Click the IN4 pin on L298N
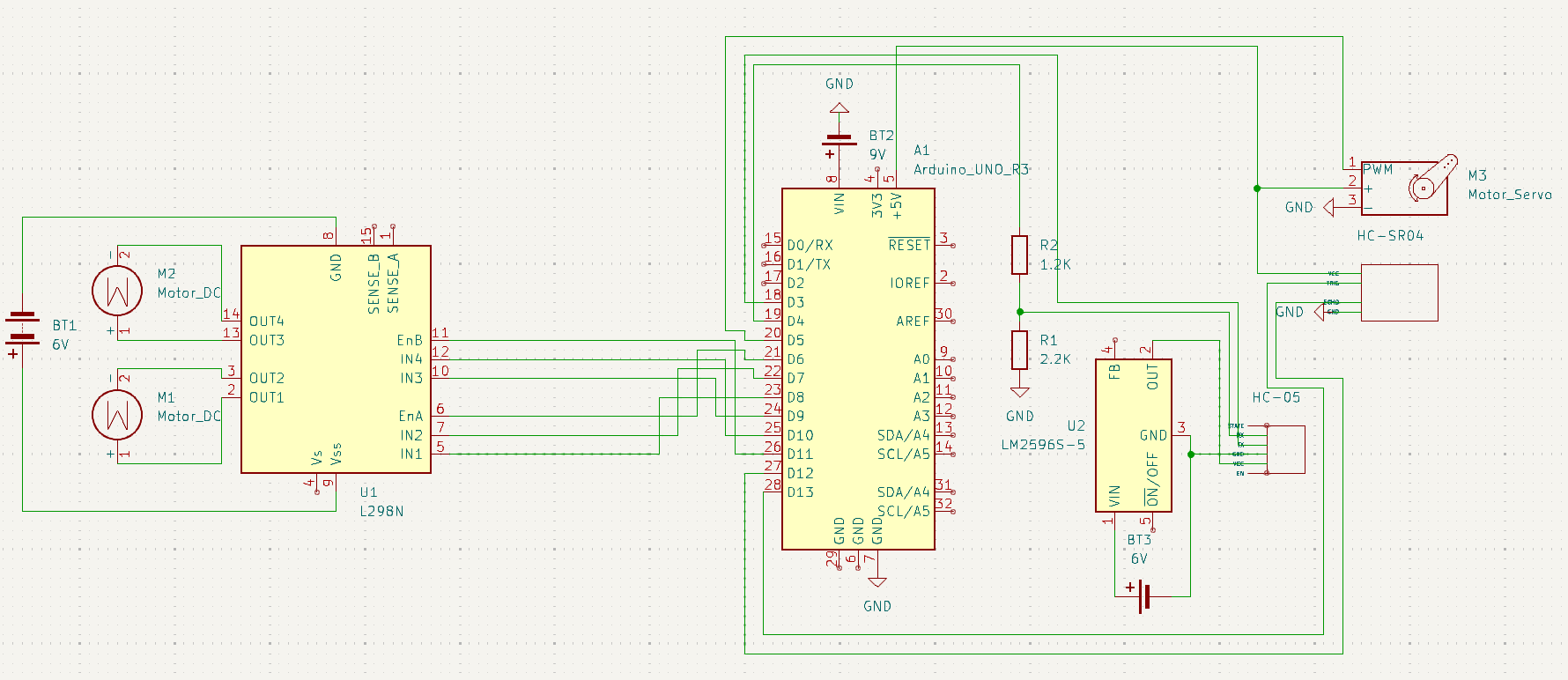This screenshot has height=680, width=1568. point(411,359)
